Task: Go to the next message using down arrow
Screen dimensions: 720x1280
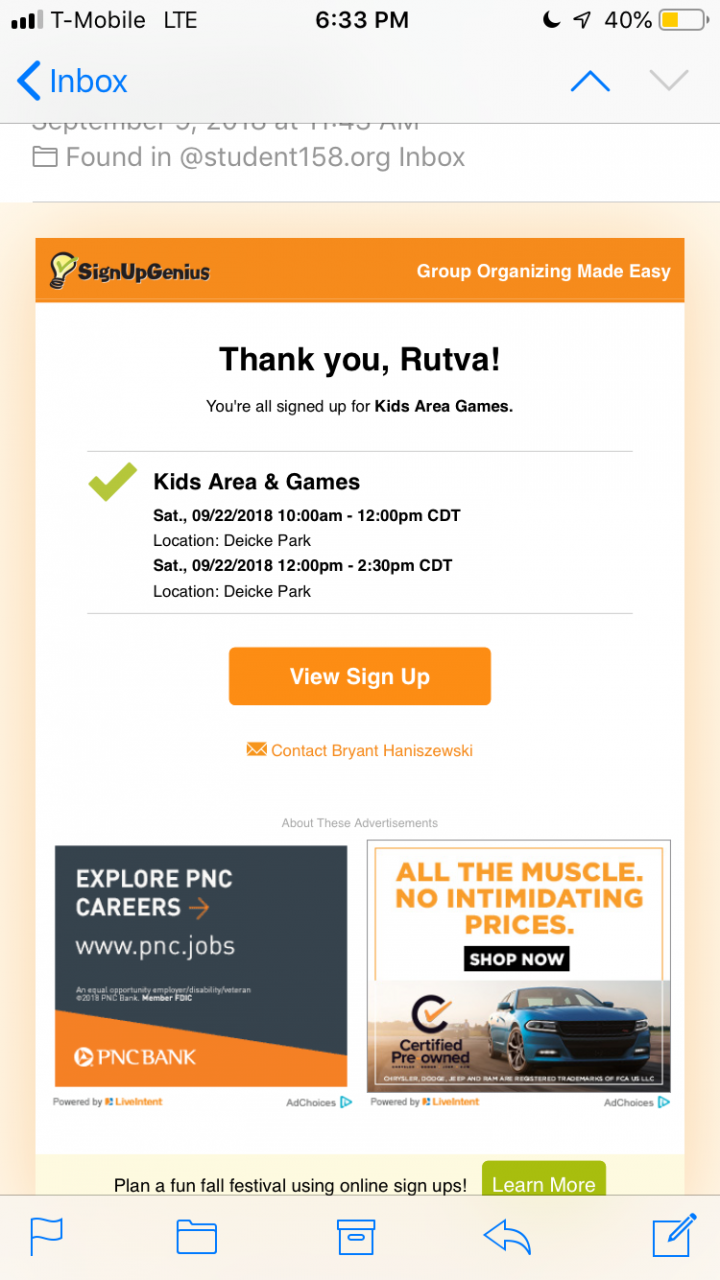Action: [669, 81]
